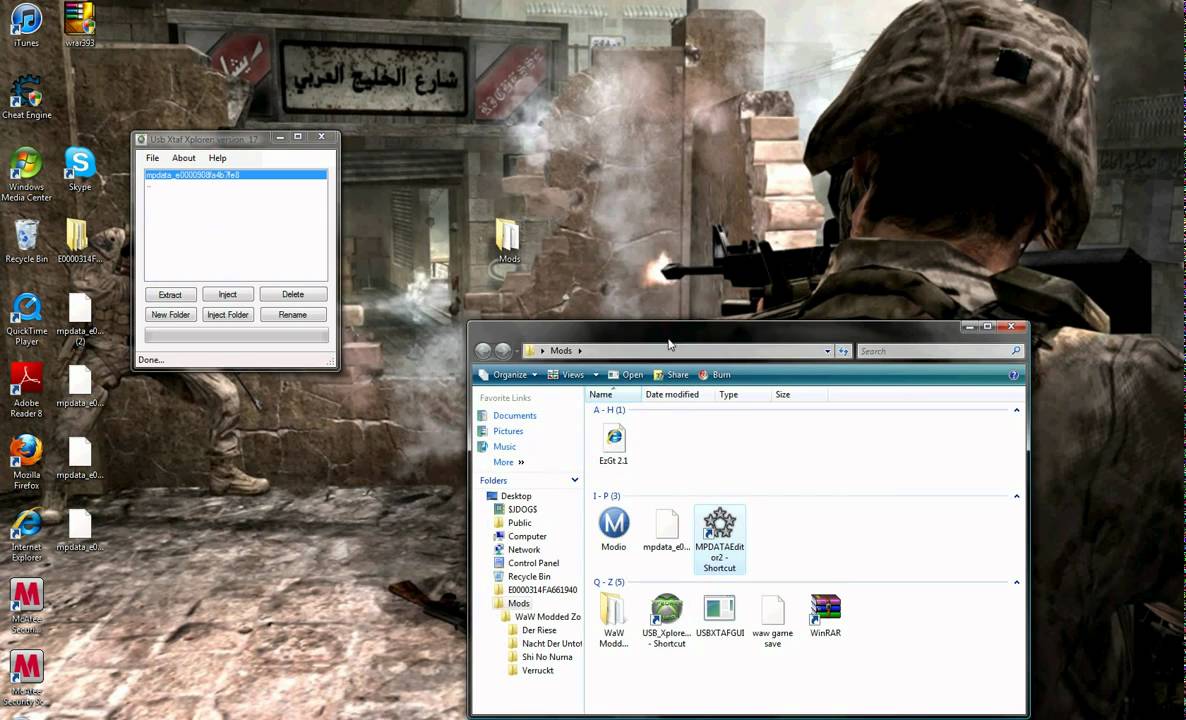Open the iTunes desktop icon
This screenshot has height=720, width=1186.
(26, 24)
